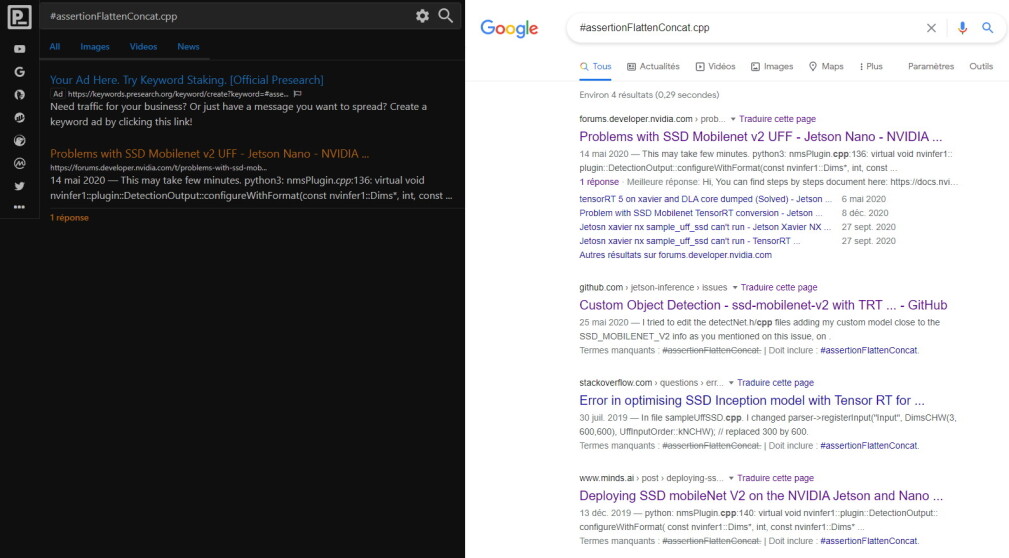Open Google Outils options
Viewport: 1009px width, 558px height.
tap(981, 66)
